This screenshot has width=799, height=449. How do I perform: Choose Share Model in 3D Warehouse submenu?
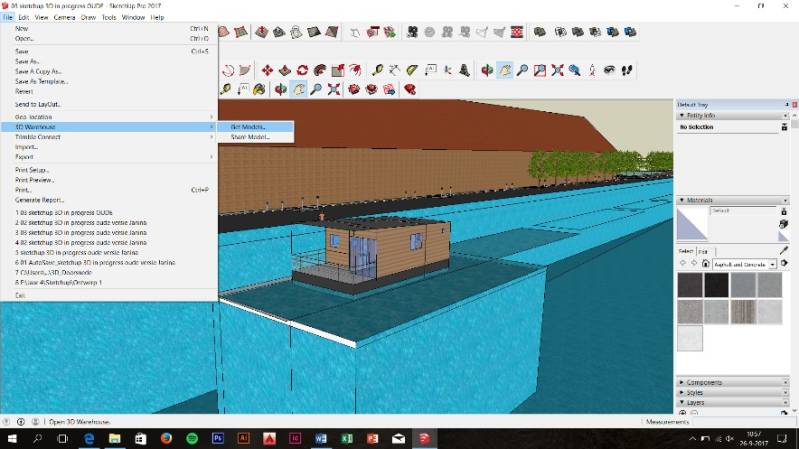click(256, 137)
